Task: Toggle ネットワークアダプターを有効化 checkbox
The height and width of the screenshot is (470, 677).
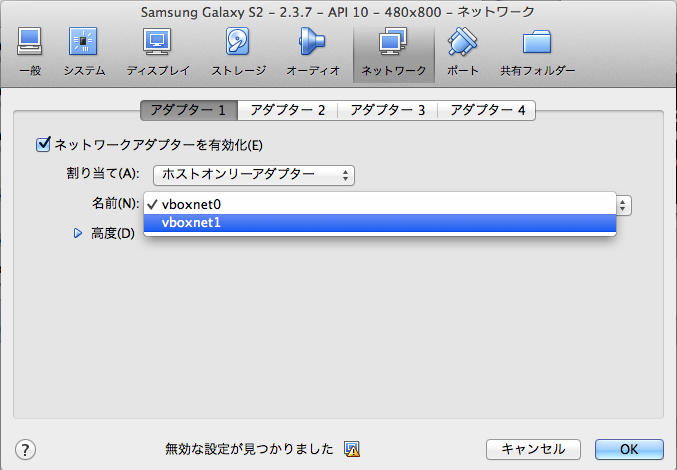Action: tap(43, 145)
